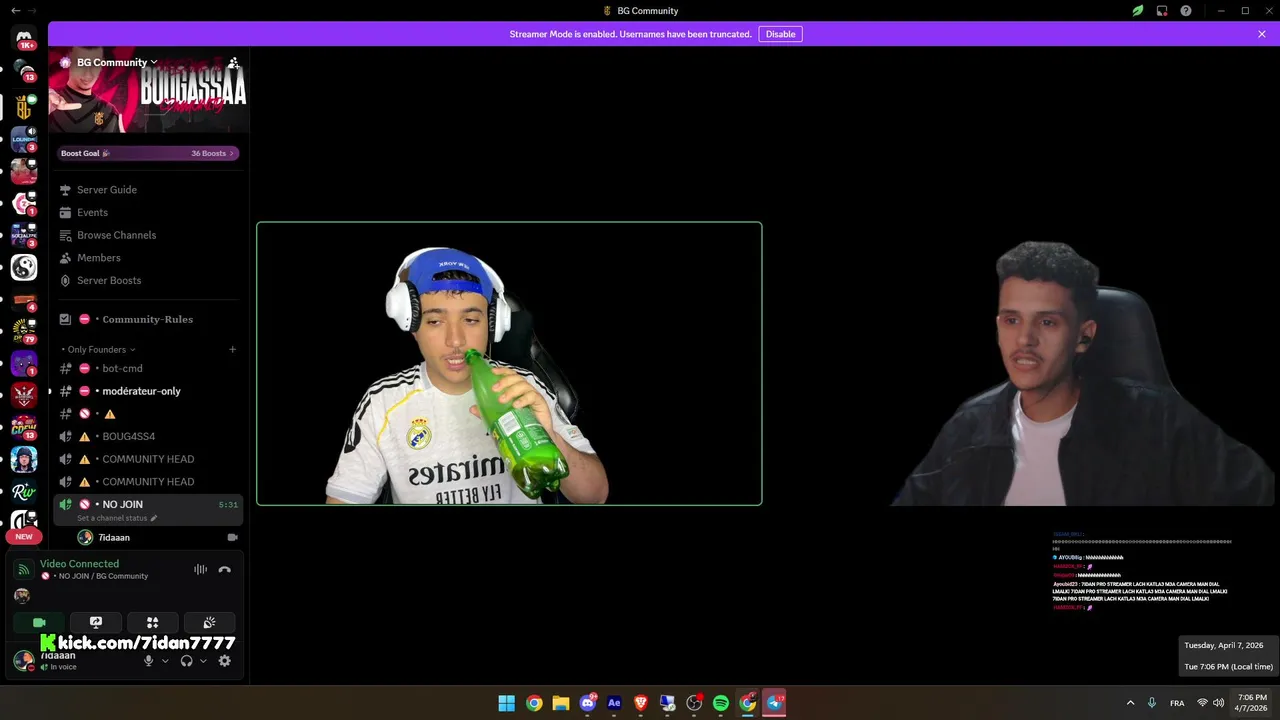Disable Streamer Mode via Disable button
The width and height of the screenshot is (1280, 720).
coord(780,34)
